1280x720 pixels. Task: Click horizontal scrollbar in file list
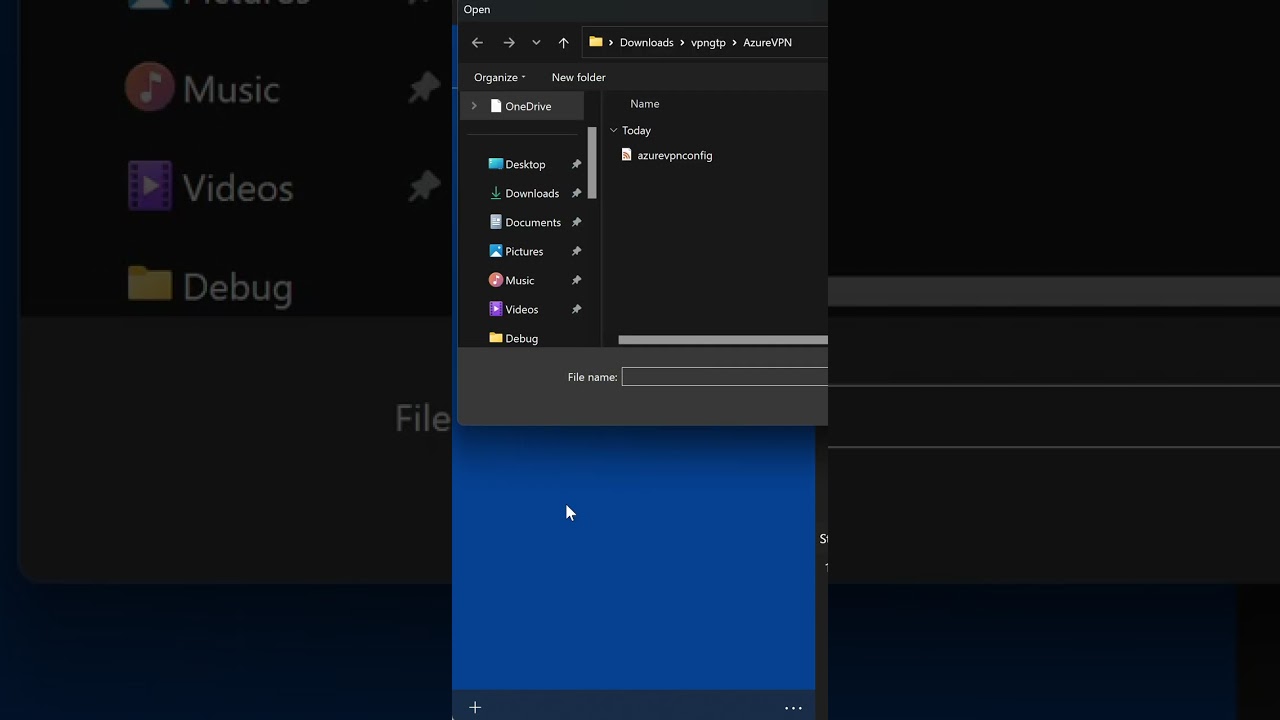click(723, 340)
